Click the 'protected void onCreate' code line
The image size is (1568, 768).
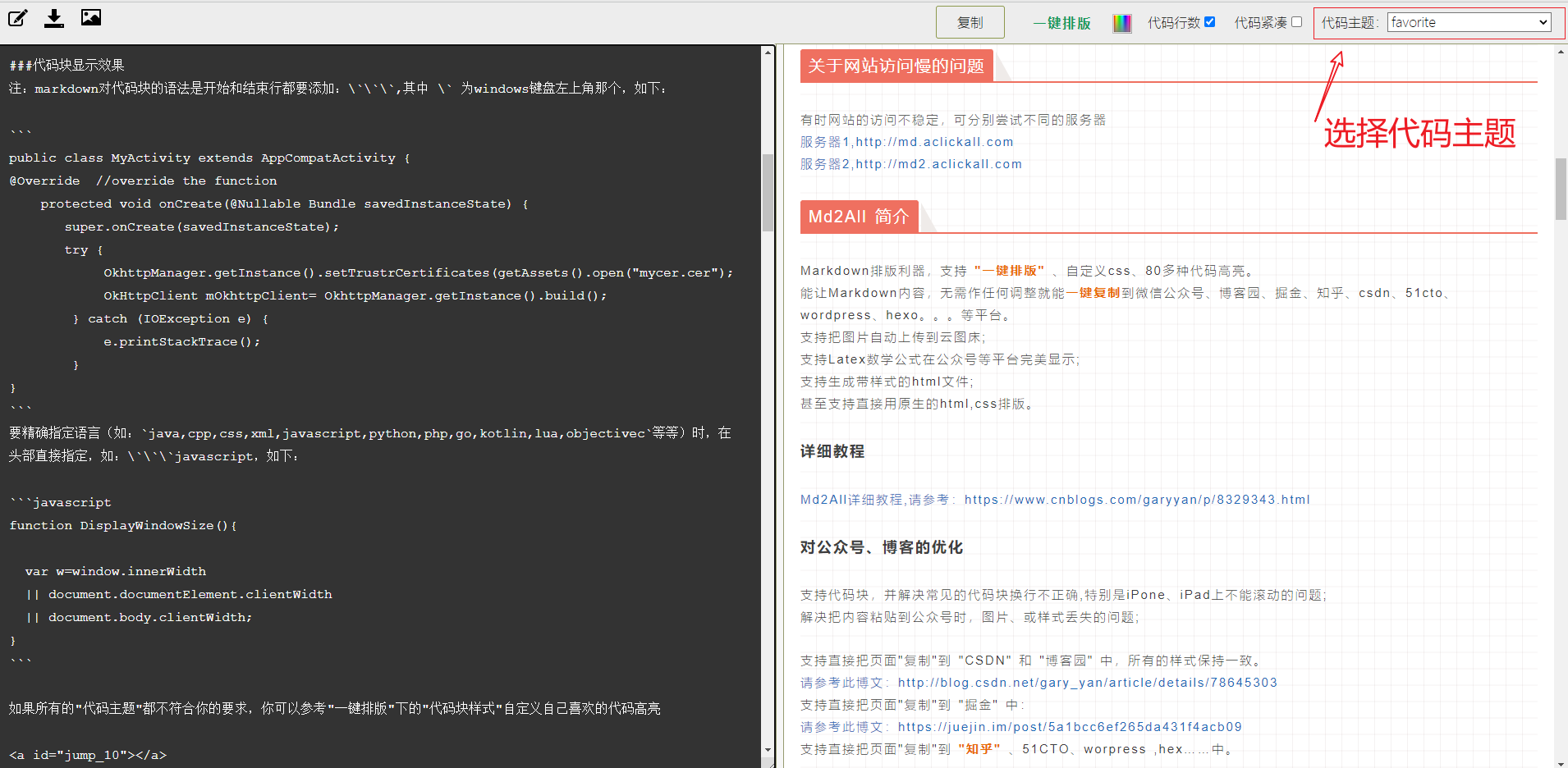[x=285, y=203]
